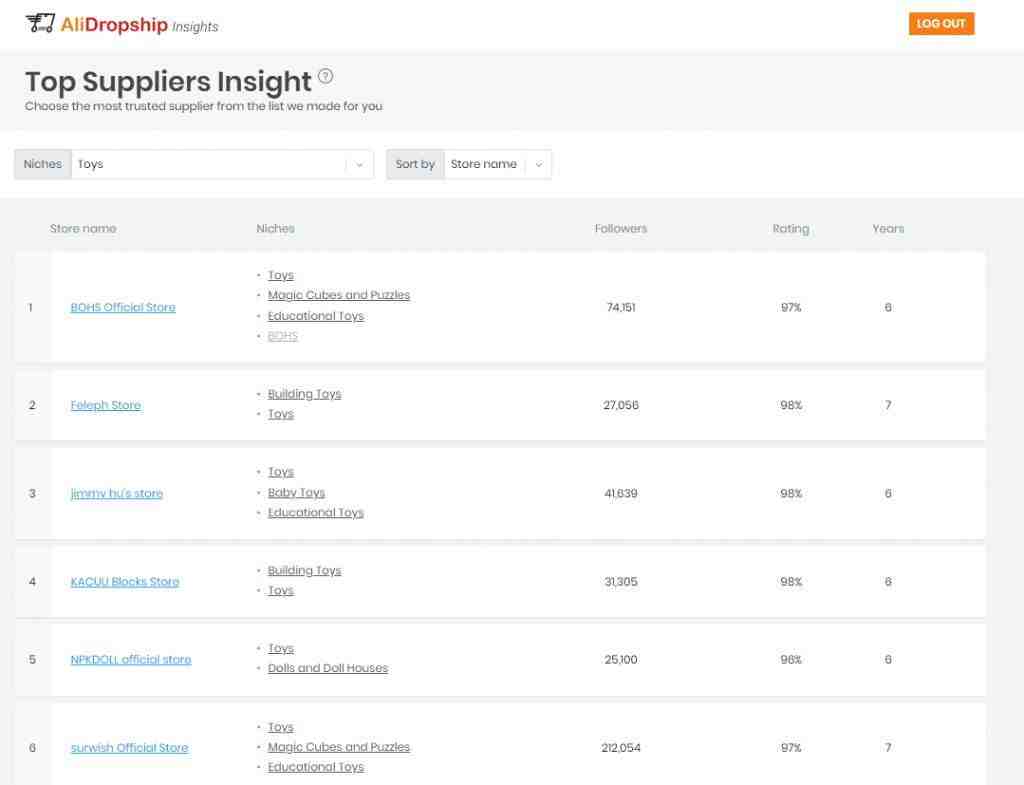The image size is (1024, 785).
Task: Open the Niches dropdown set to Toys
Action: click(x=194, y=164)
